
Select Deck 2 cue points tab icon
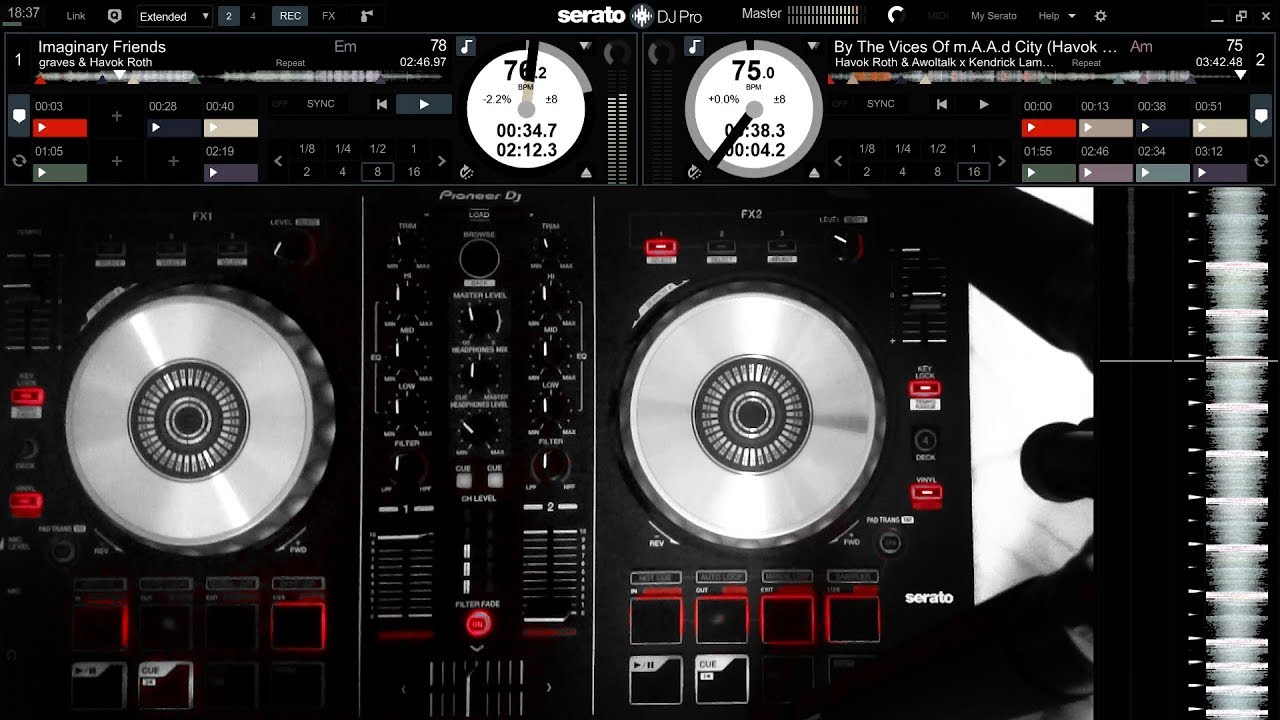pyautogui.click(x=1261, y=115)
